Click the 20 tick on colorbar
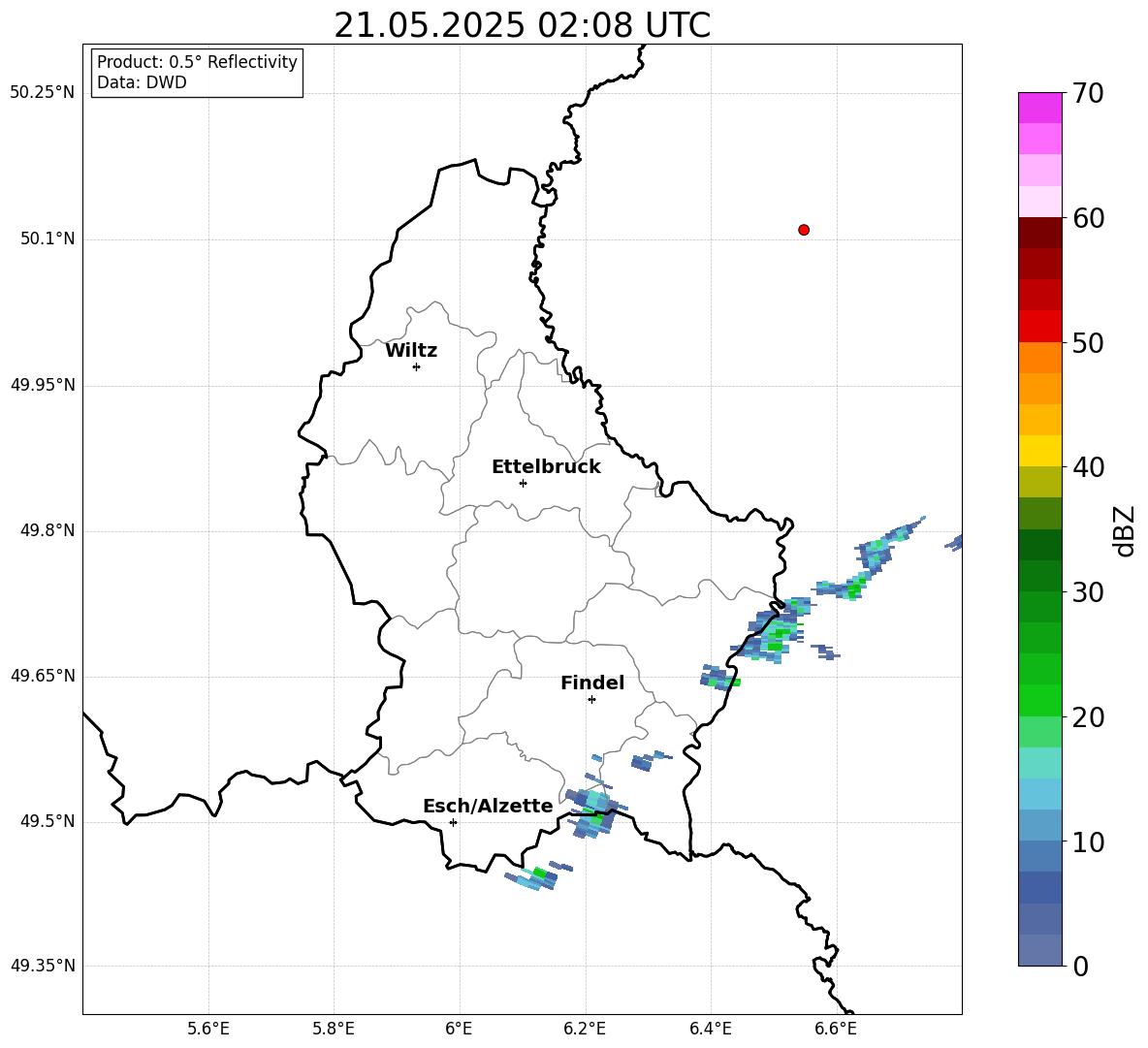This screenshot has height=1048, width=1148. (x=1088, y=717)
